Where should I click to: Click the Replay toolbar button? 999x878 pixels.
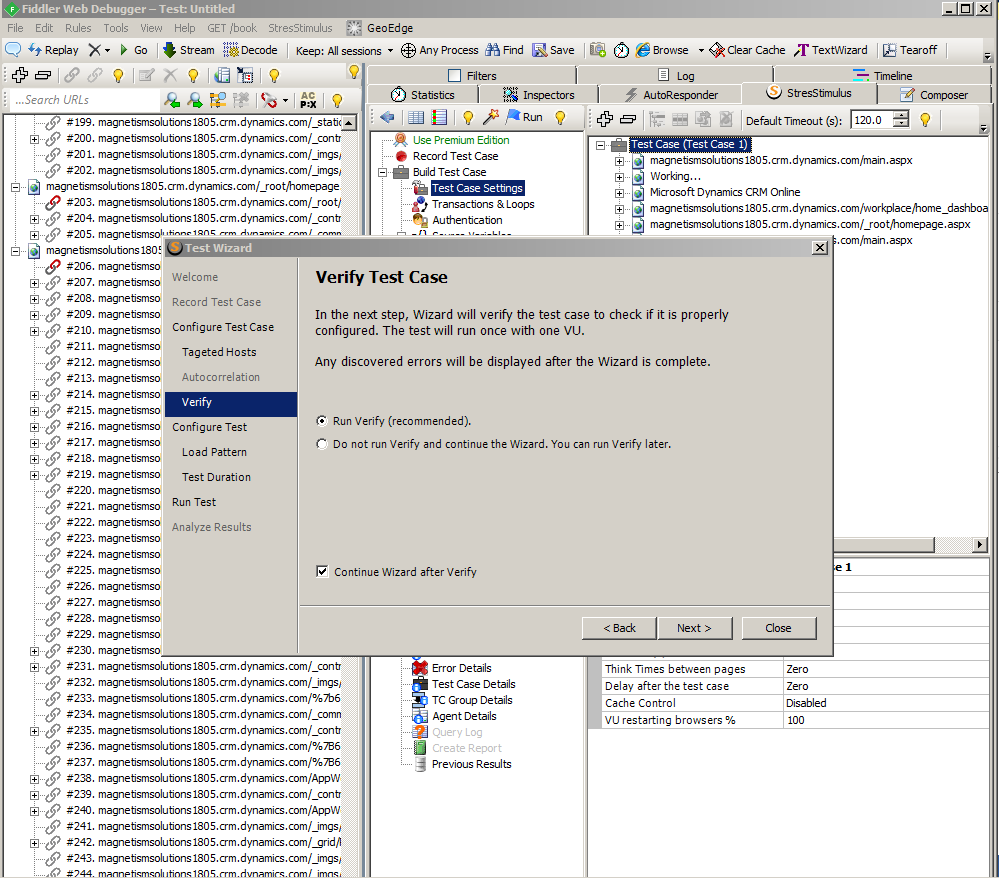54,50
